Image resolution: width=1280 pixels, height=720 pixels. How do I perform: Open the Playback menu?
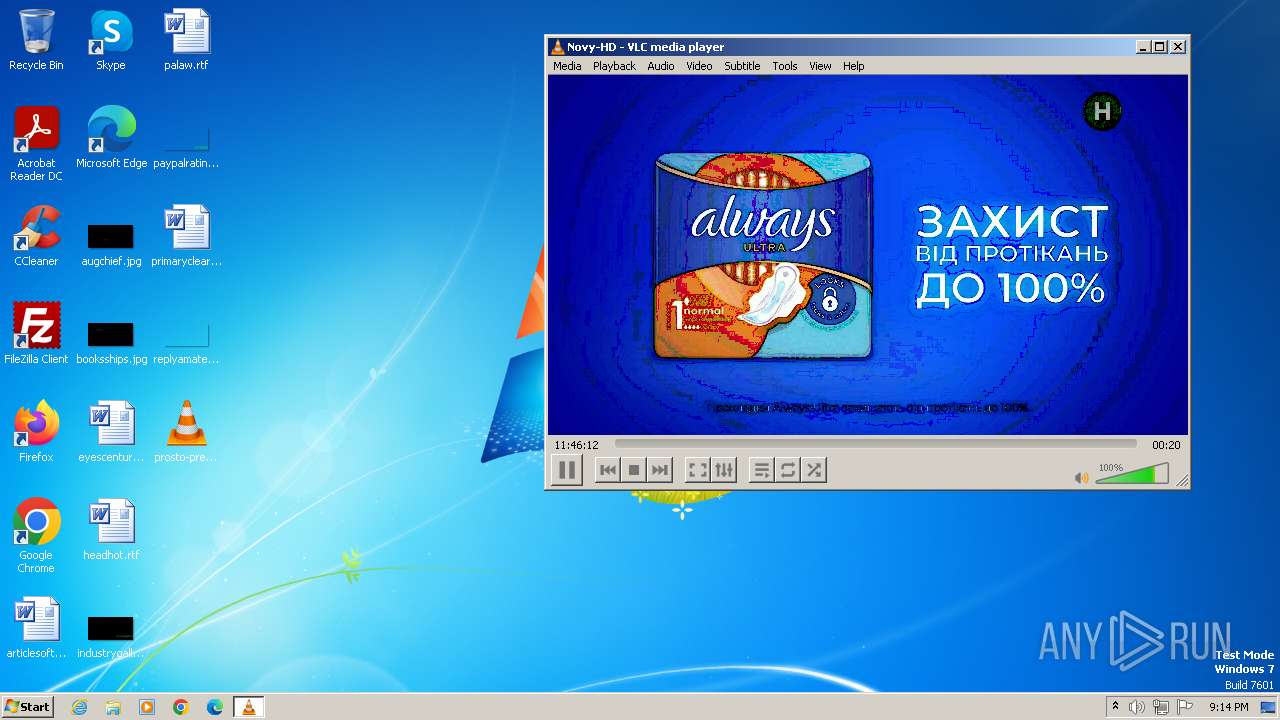point(614,66)
